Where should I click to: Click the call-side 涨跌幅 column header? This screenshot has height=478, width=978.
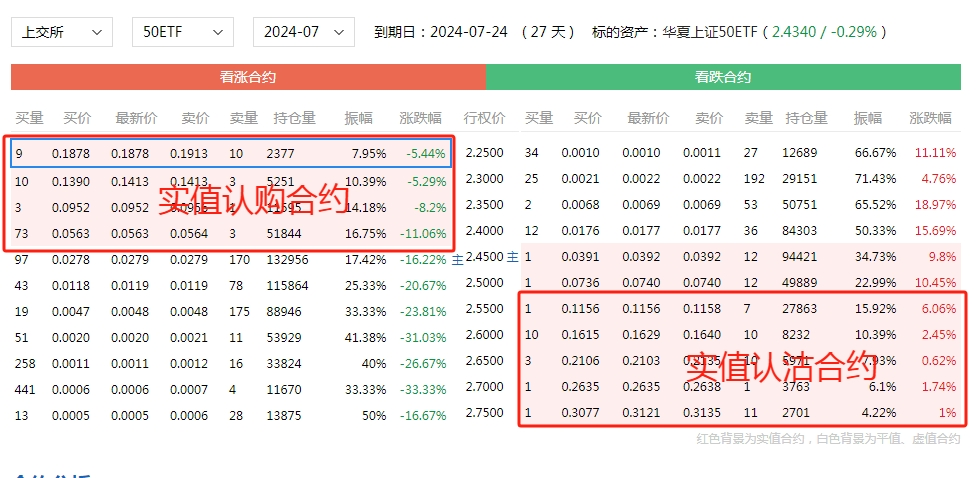420,117
